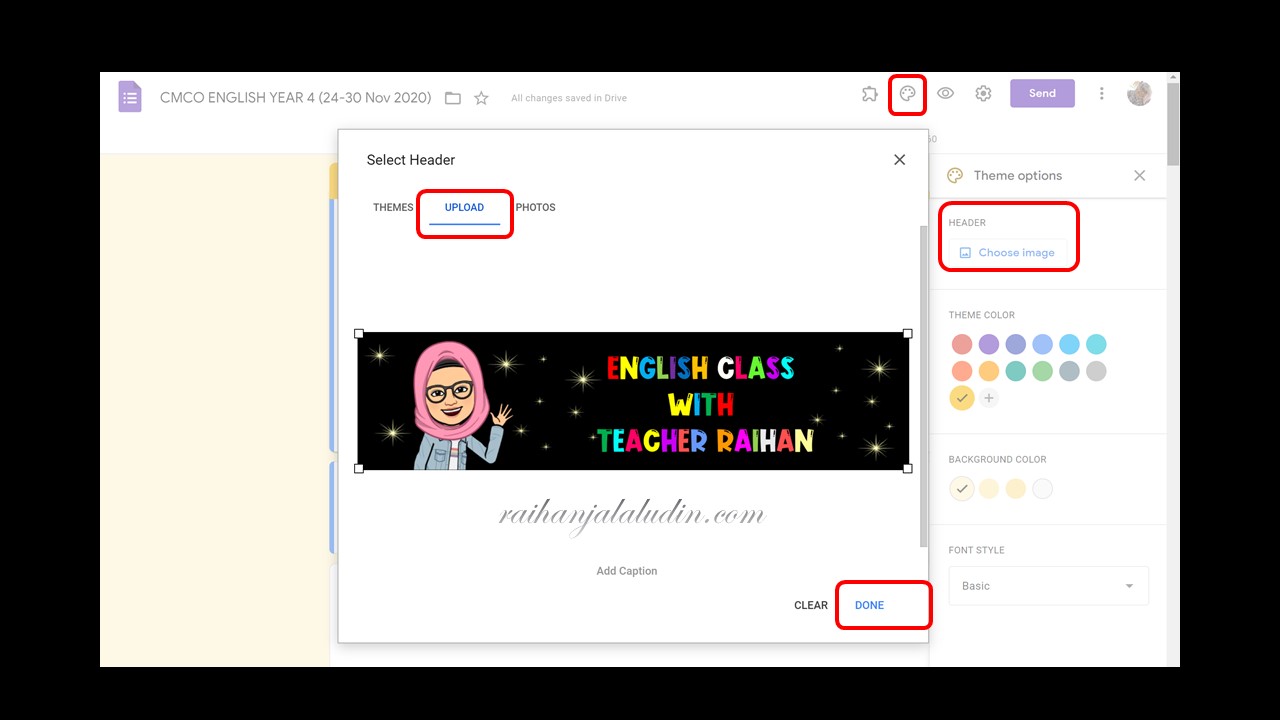Image resolution: width=1280 pixels, height=720 pixels.
Task: Click CLEAR to remove the selection
Action: tap(810, 605)
